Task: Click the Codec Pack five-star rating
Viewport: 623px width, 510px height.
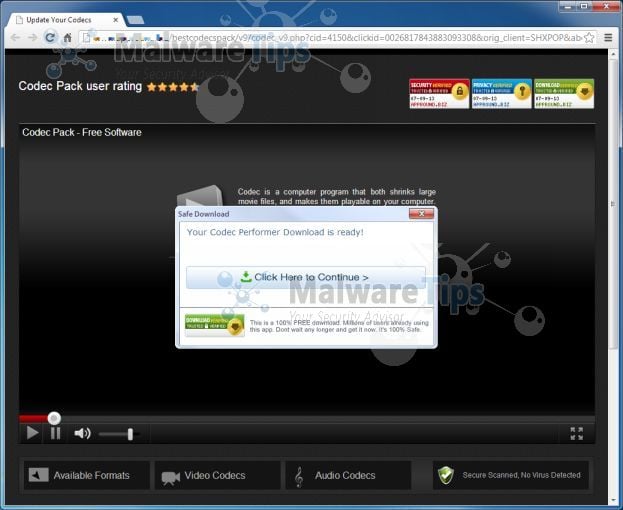Action: (173, 87)
